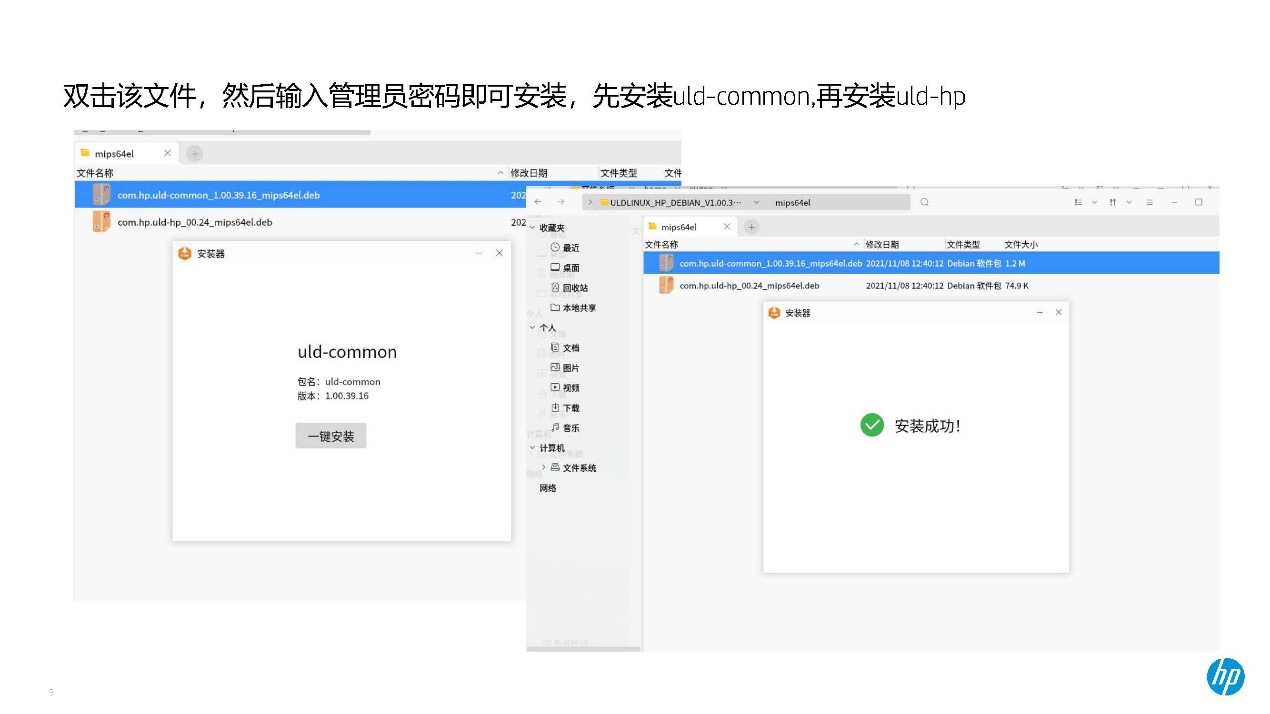The image size is (1270, 714).
Task: Open the hamburger menu icon in toolbar
Action: (x=1149, y=202)
